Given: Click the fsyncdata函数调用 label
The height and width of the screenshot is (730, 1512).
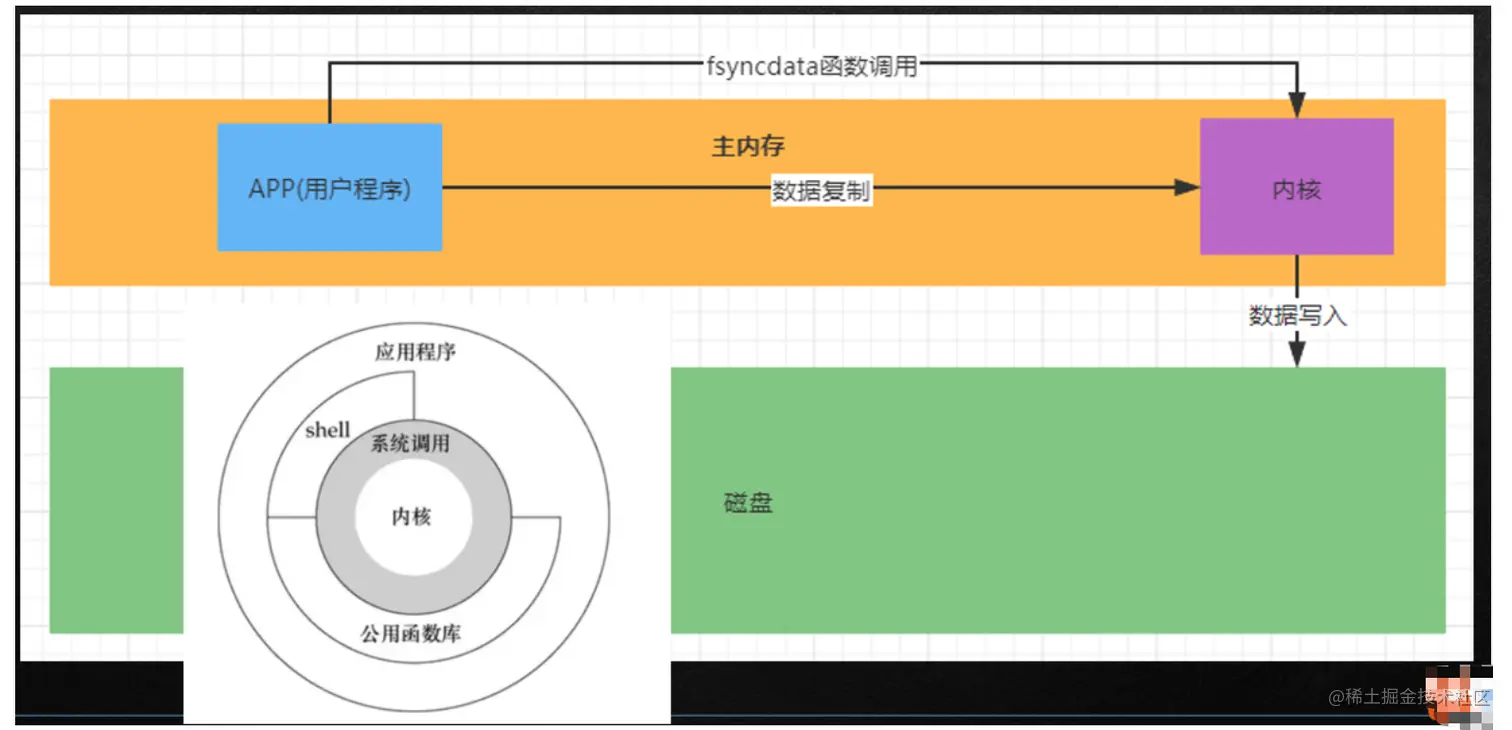Looking at the screenshot, I should pos(811,68).
